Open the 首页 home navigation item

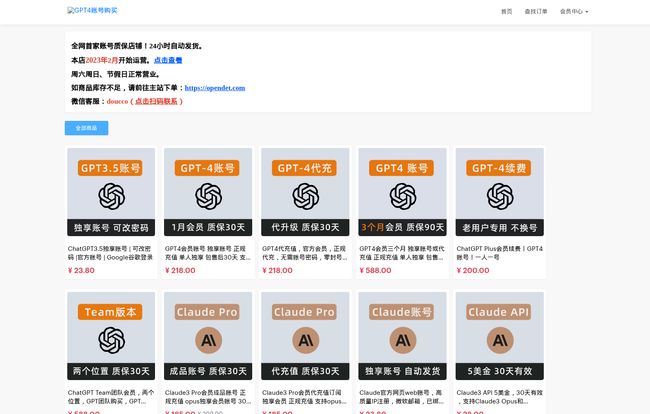click(507, 12)
